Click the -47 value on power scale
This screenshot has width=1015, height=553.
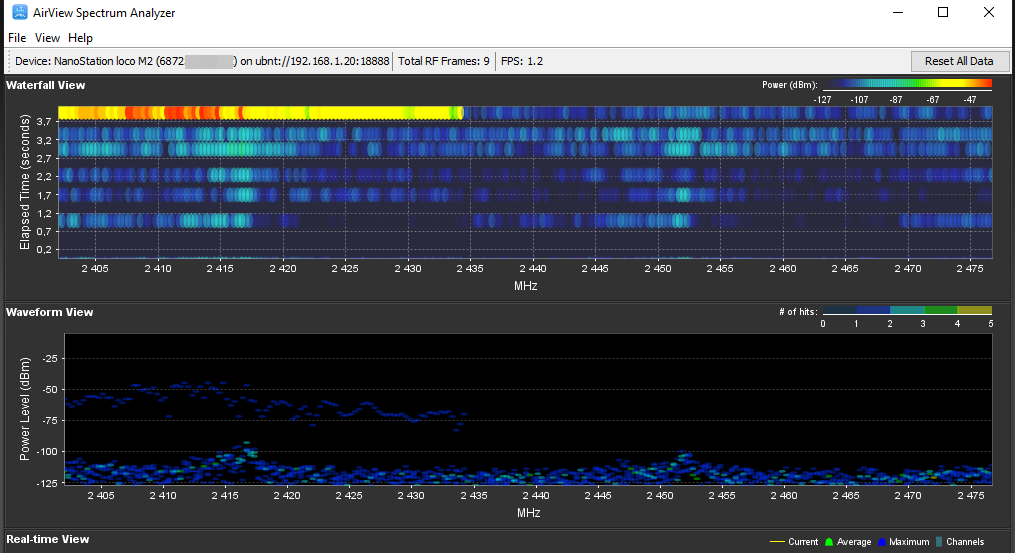(x=969, y=100)
